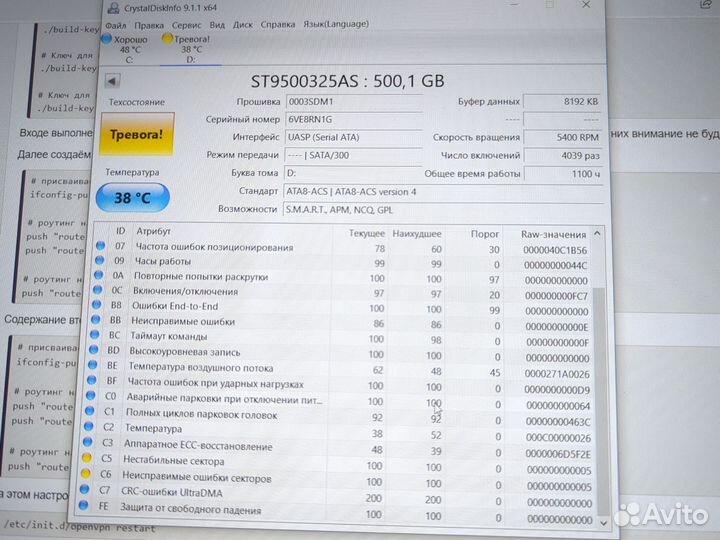720x540 pixels.
Task: Select the CRC-ошибки UltraDMA attribute text
Action: (x=172, y=492)
